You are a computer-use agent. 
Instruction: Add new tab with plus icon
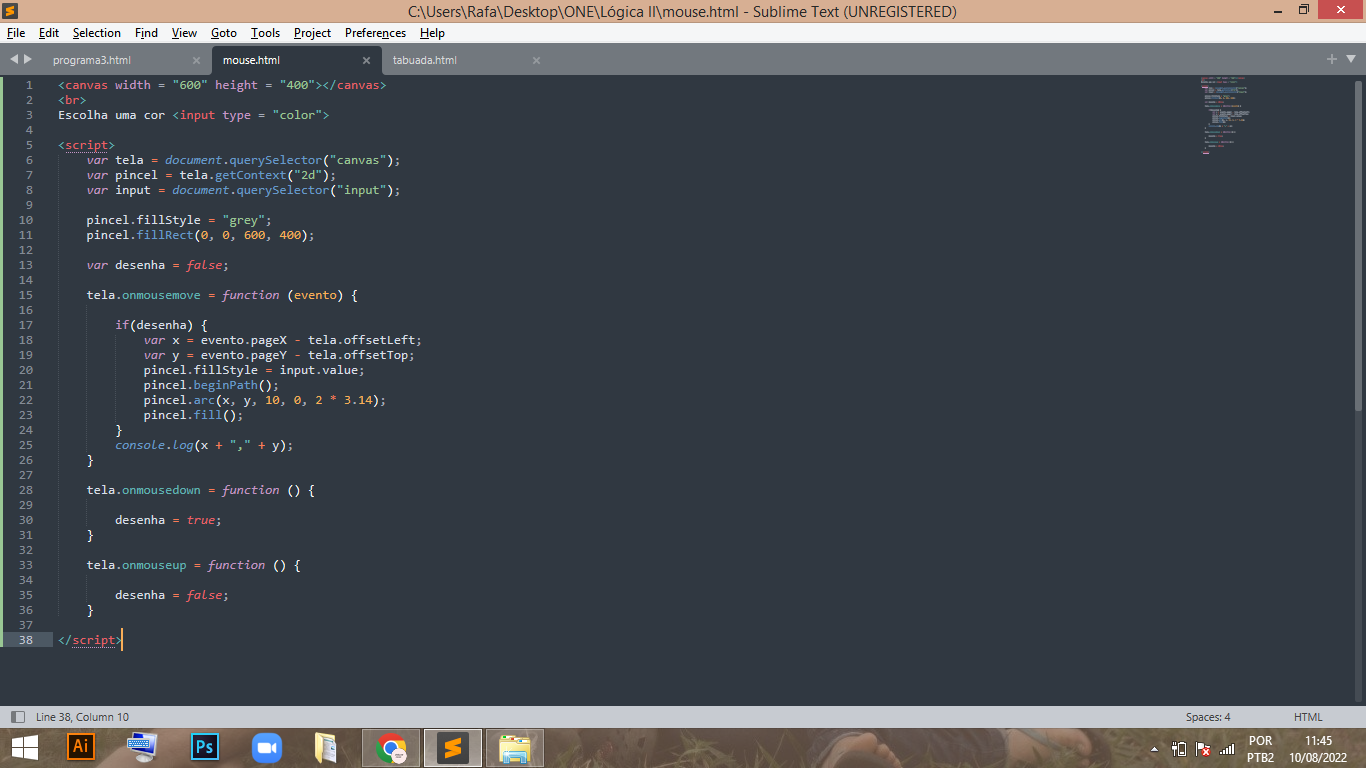point(1332,59)
